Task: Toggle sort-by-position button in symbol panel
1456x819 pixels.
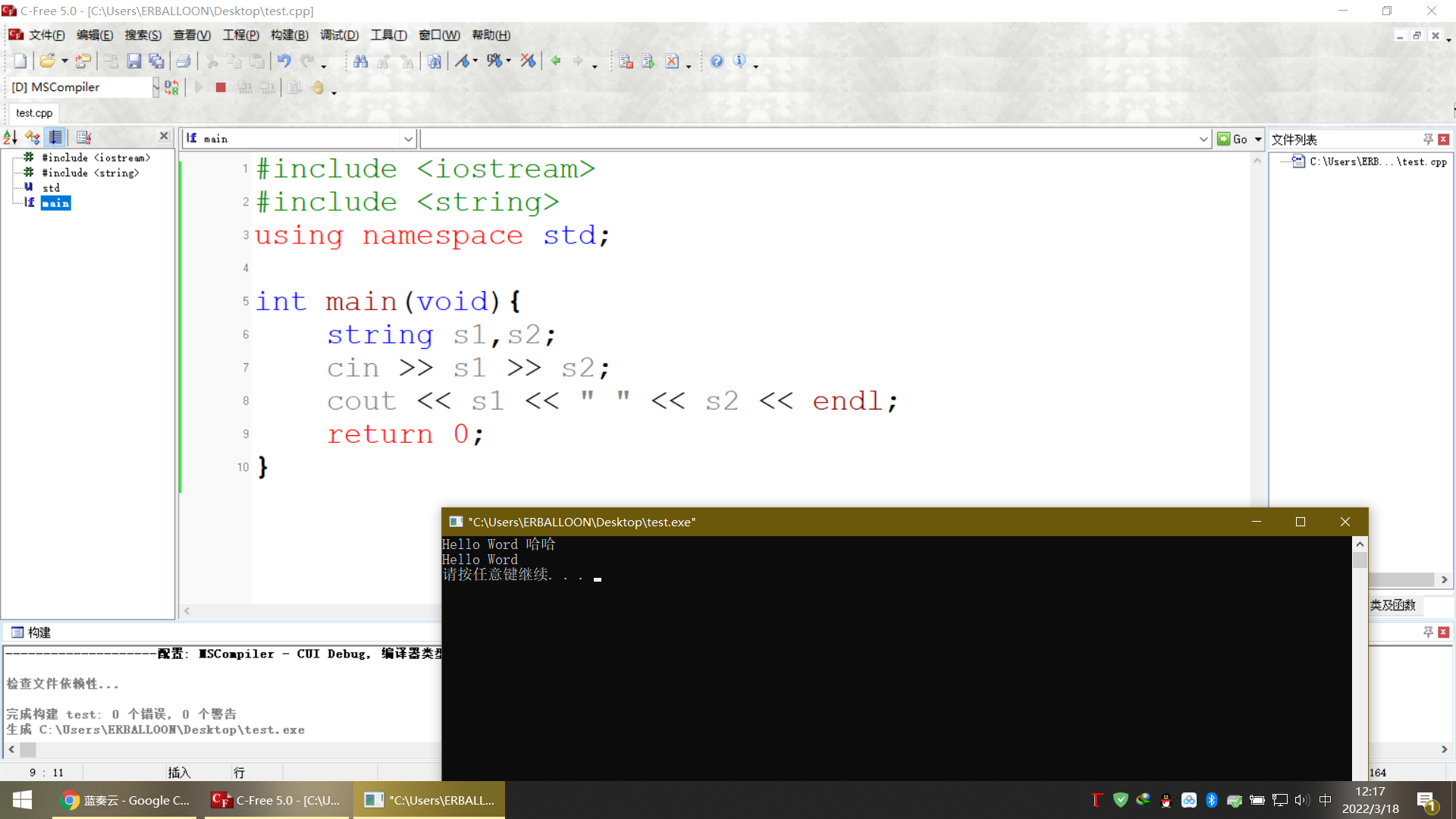Action: click(56, 137)
